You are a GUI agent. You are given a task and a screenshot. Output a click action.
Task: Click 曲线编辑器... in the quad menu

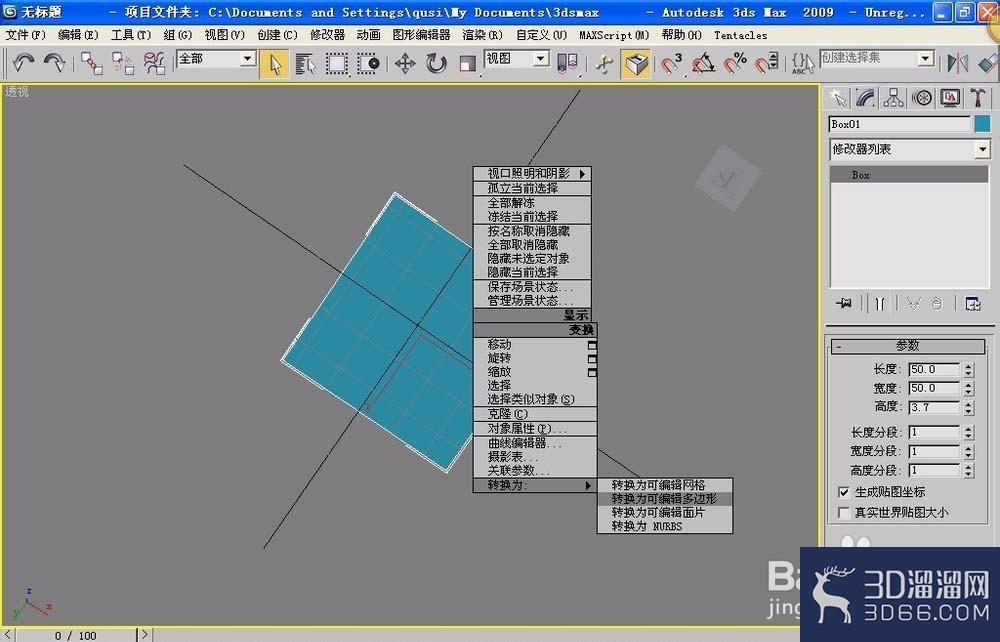click(x=534, y=443)
